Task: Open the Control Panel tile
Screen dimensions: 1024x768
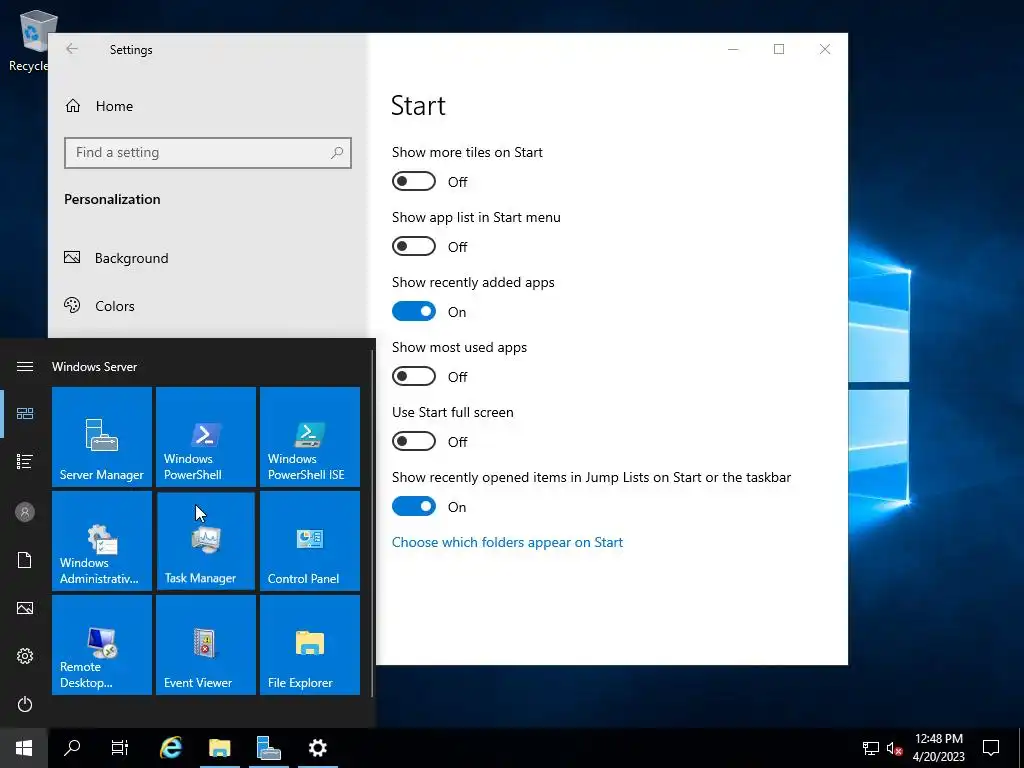Action: 310,541
